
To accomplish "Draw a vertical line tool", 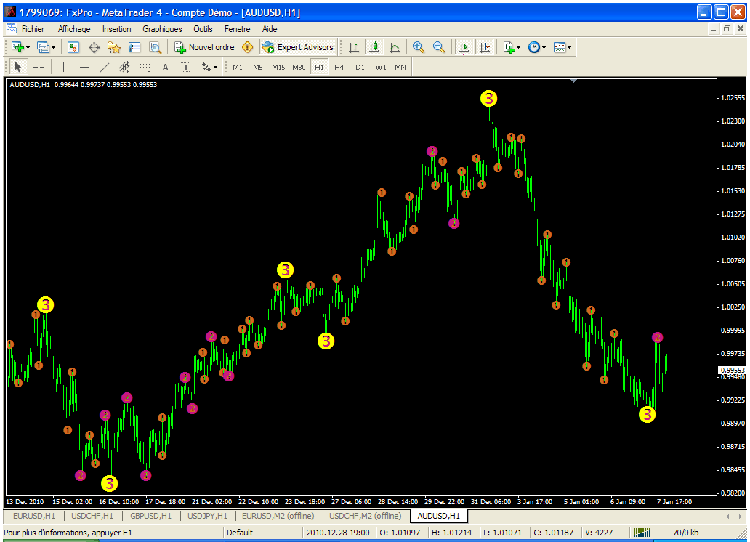I will [x=63, y=67].
